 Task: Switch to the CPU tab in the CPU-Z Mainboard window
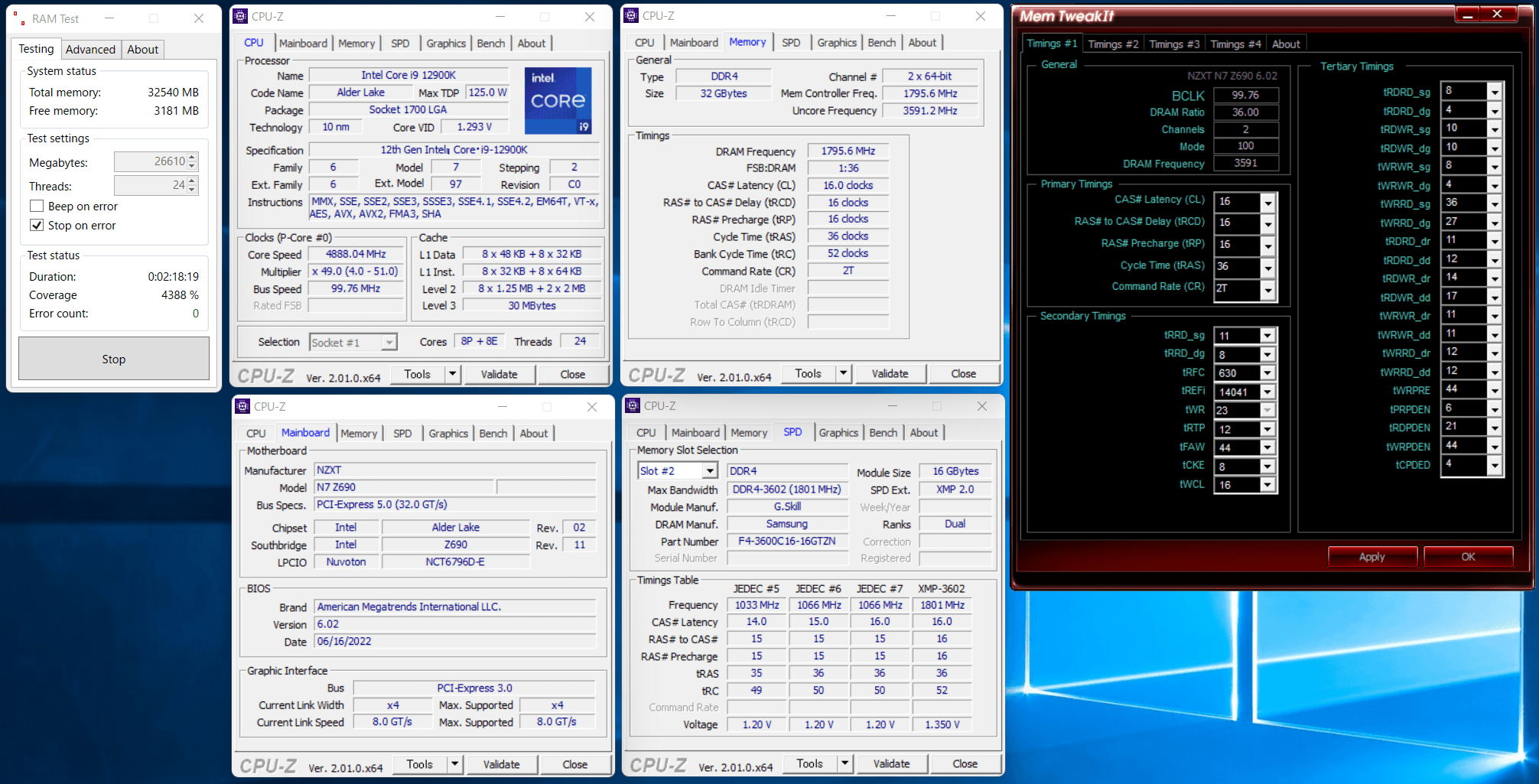tap(256, 433)
